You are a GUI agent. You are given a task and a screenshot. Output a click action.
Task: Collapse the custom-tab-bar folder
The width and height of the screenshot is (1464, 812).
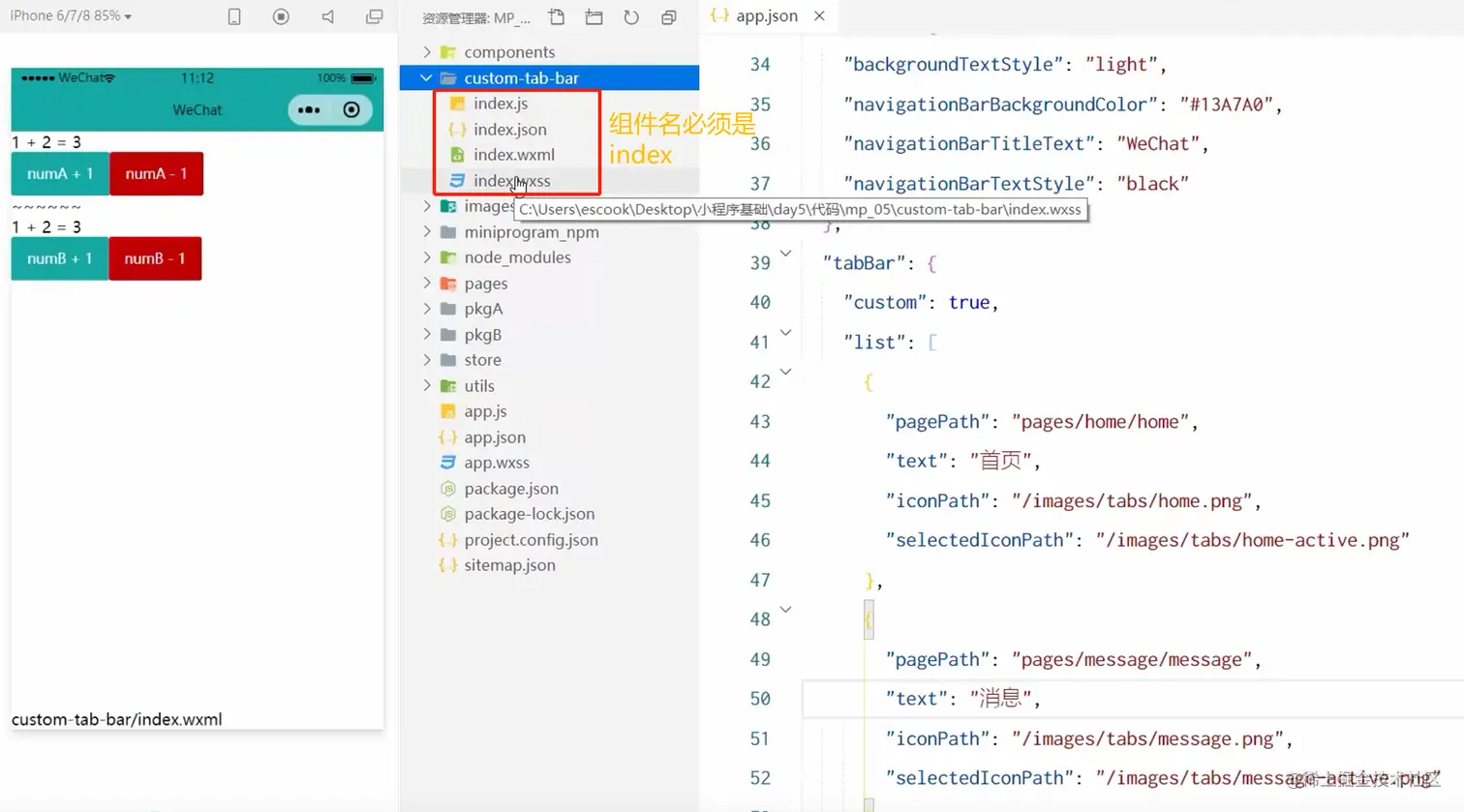(427, 77)
